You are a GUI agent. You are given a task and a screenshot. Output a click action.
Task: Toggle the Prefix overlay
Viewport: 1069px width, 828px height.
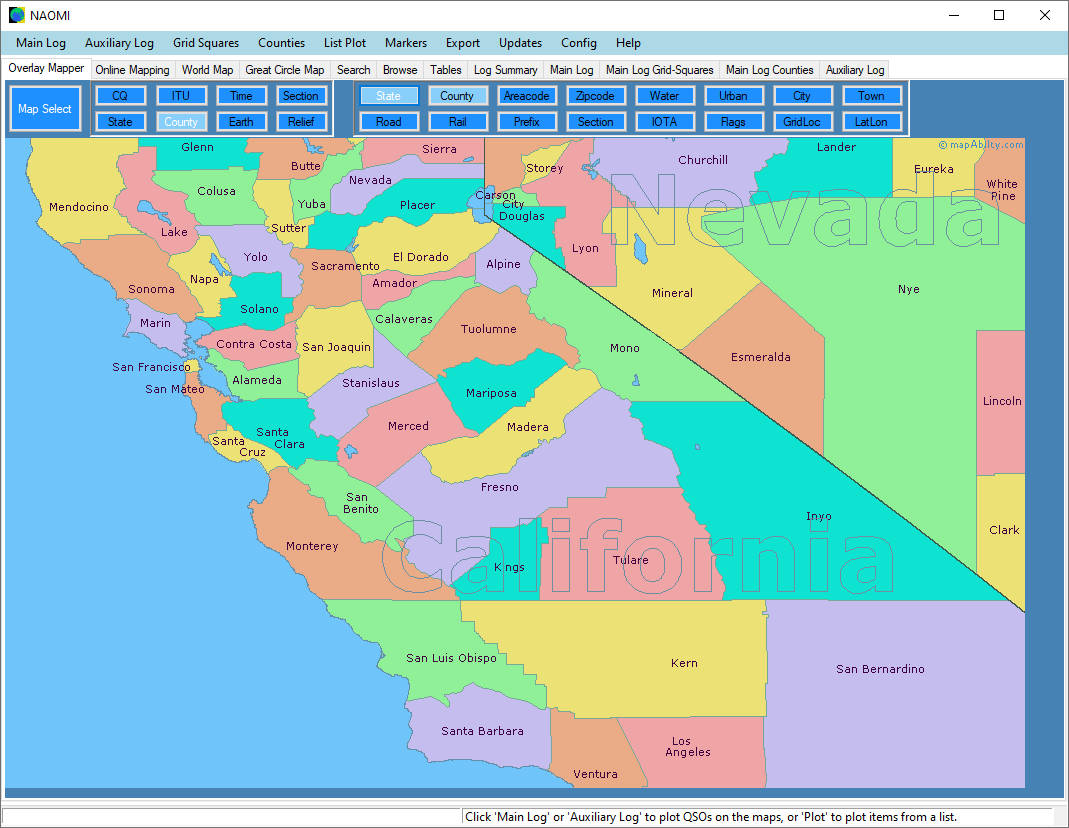click(526, 122)
